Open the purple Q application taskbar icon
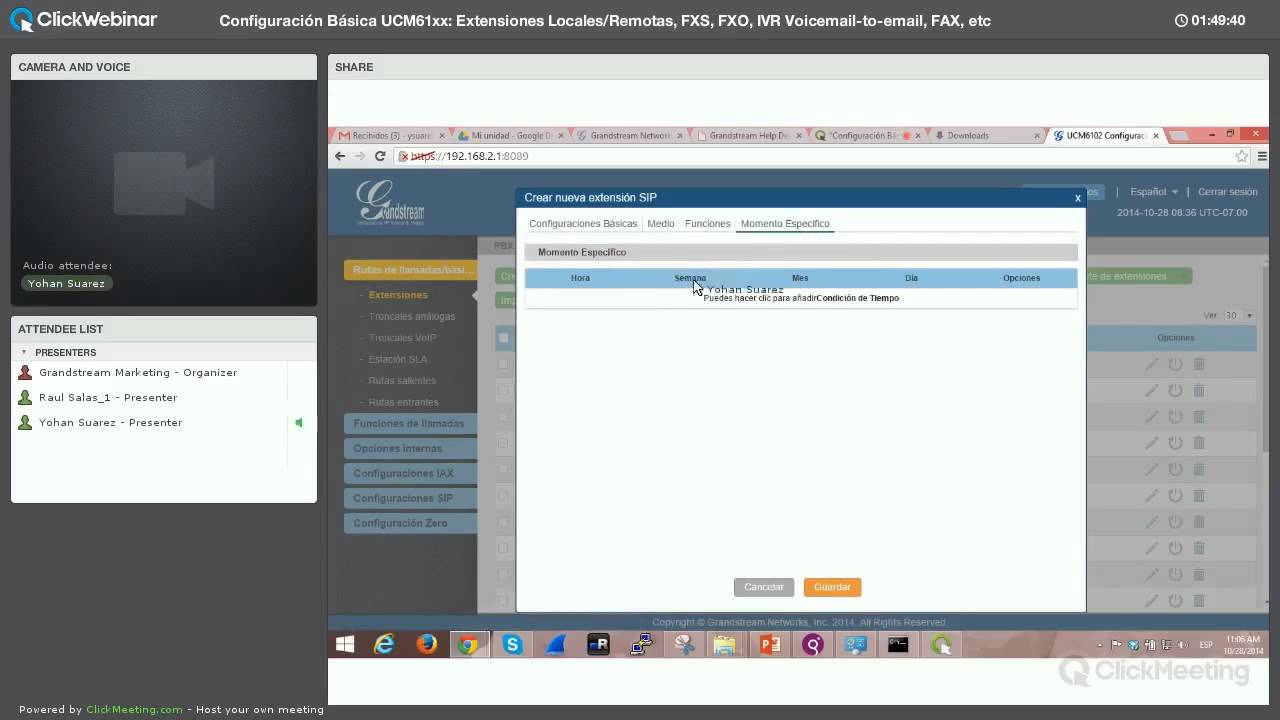 pos(812,645)
